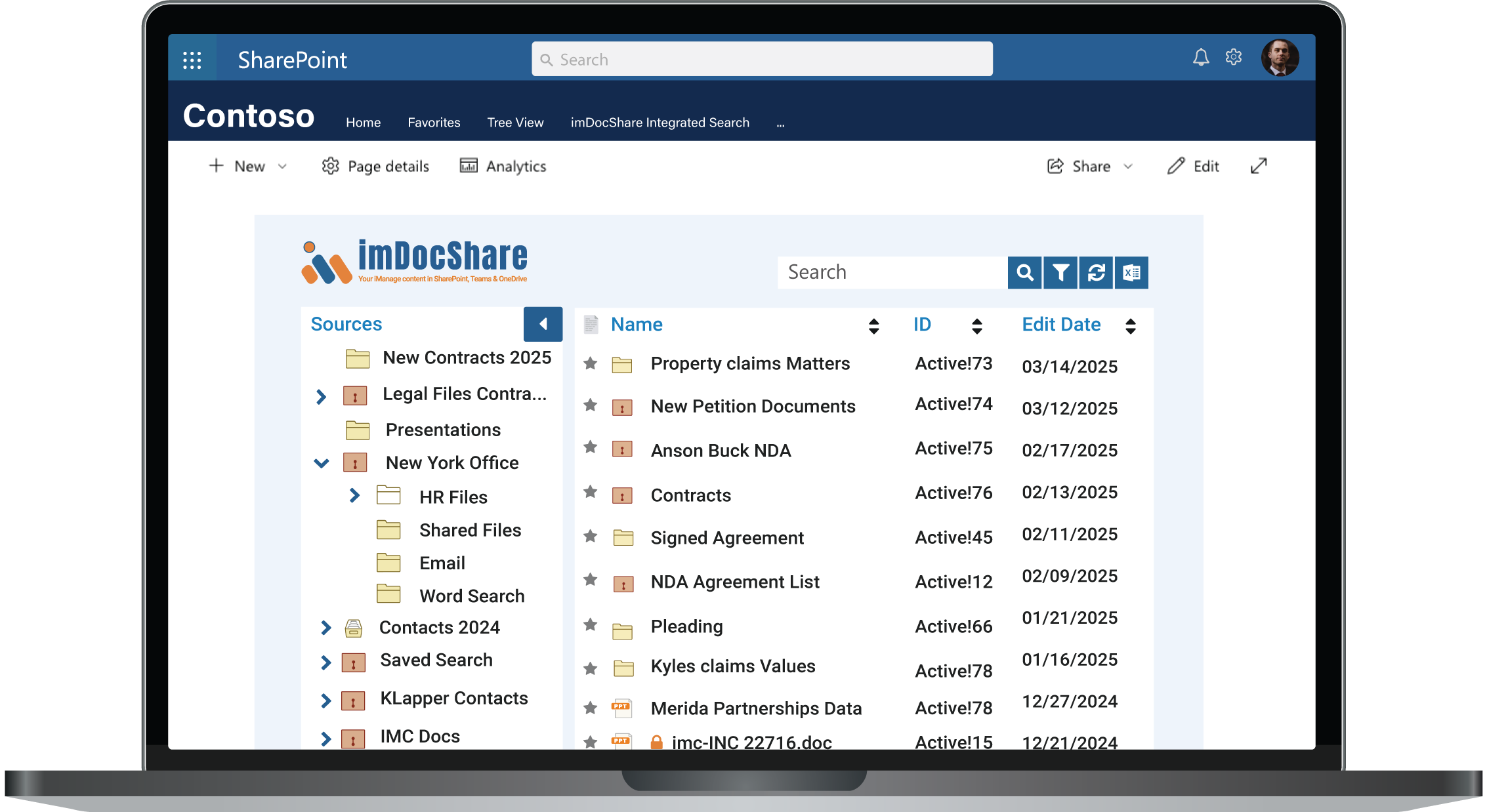Expand page to full screen
The height and width of the screenshot is (812, 1487).
[1259, 166]
